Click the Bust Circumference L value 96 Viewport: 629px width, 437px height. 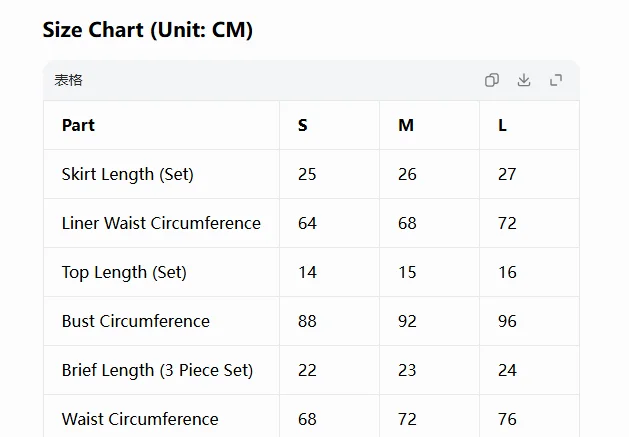pyautogui.click(x=507, y=321)
